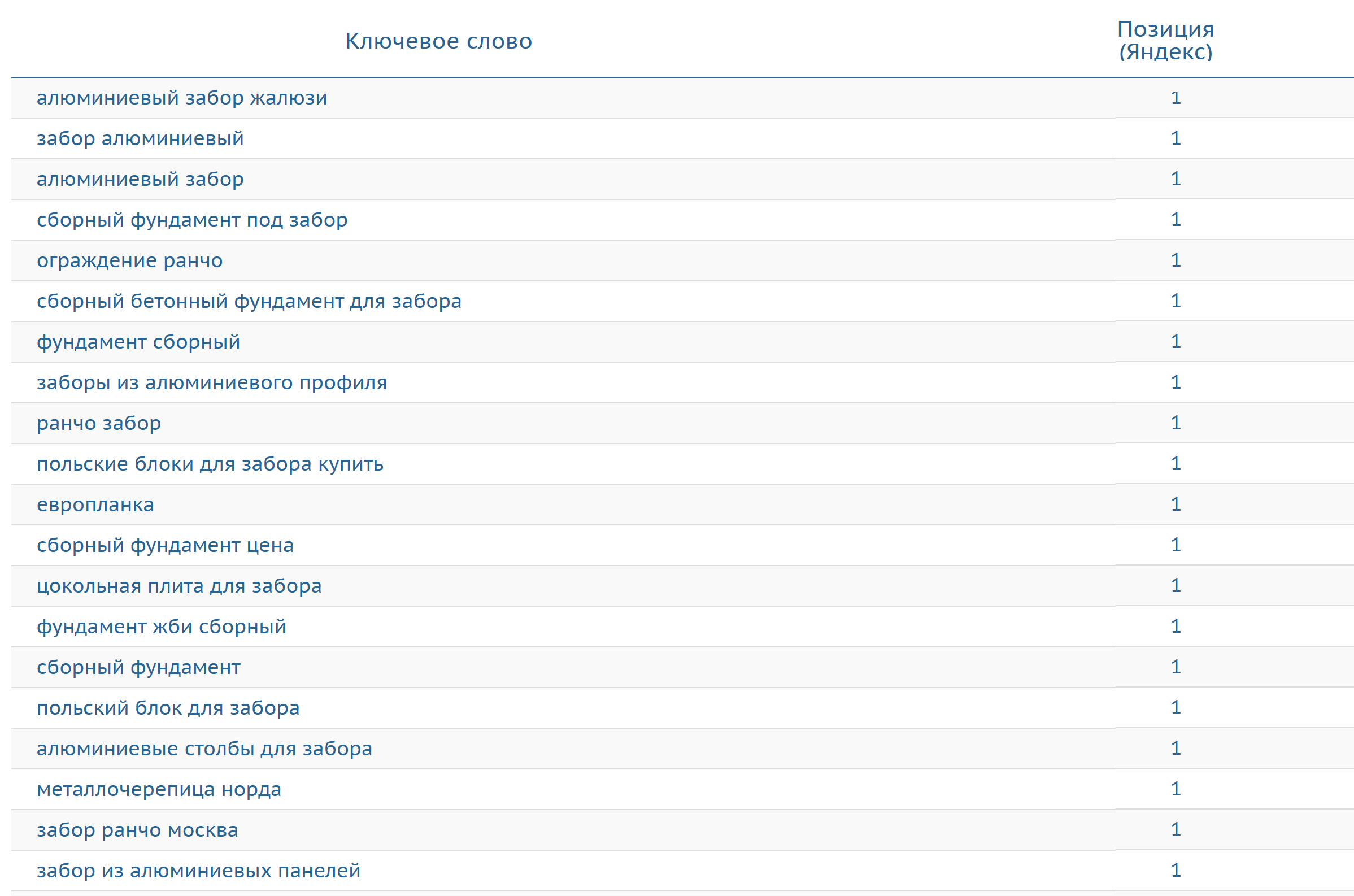1354x896 pixels.
Task: Select keyword 'металлочерепица норда'
Action: 159,789
